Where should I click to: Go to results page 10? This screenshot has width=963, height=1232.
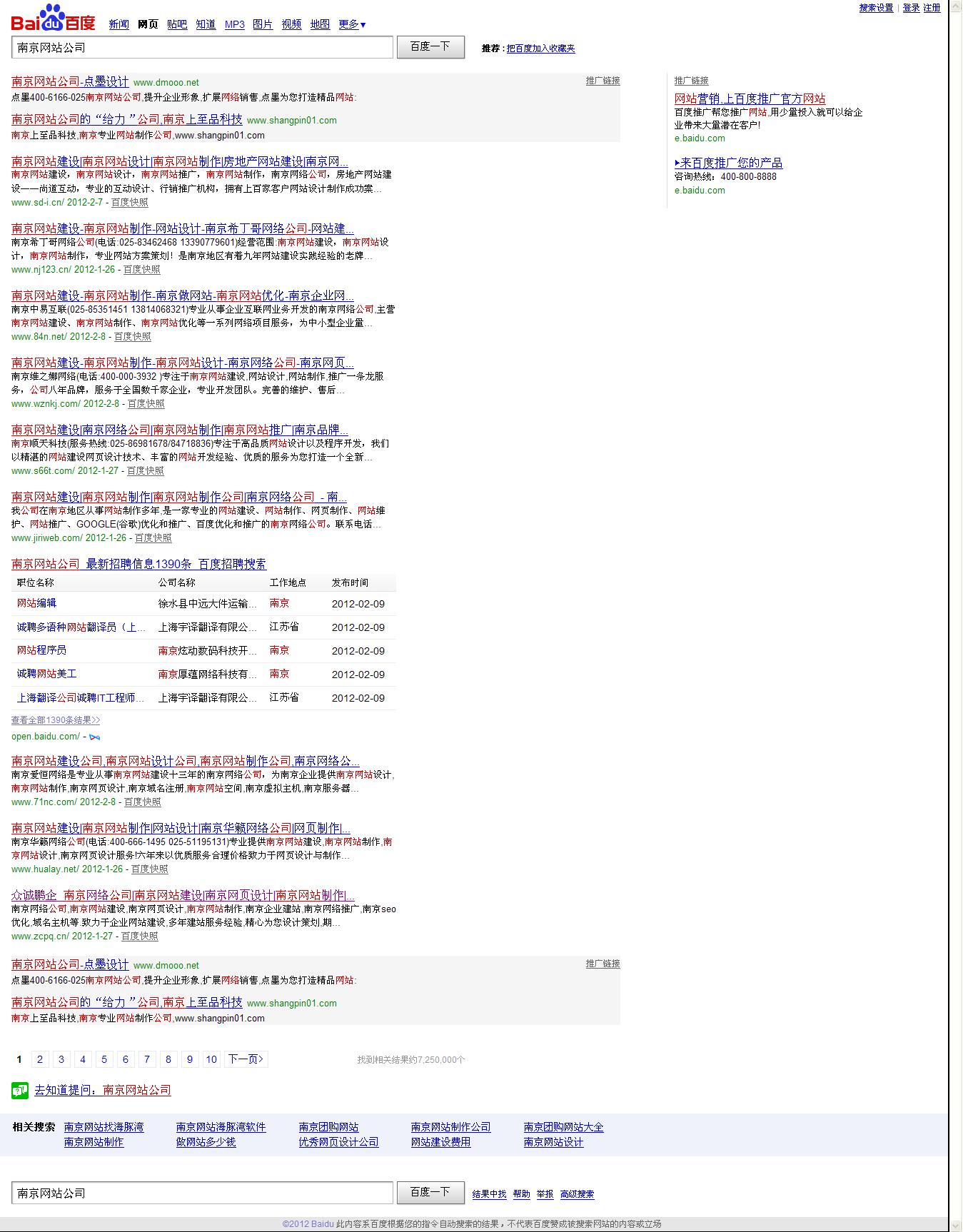pyautogui.click(x=211, y=1059)
